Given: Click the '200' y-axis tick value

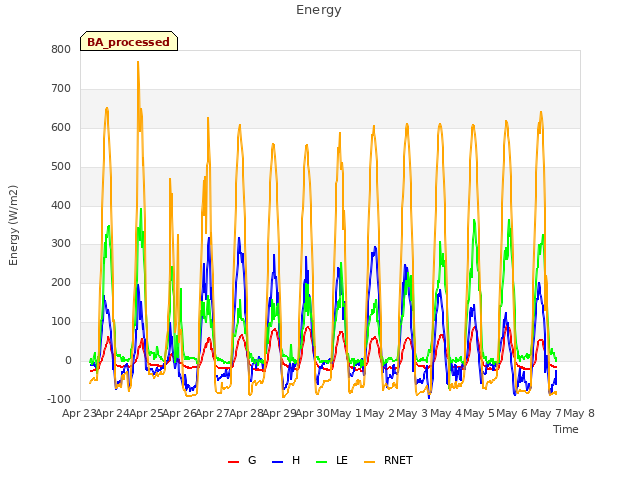Looking at the screenshot, I should [x=61, y=282].
